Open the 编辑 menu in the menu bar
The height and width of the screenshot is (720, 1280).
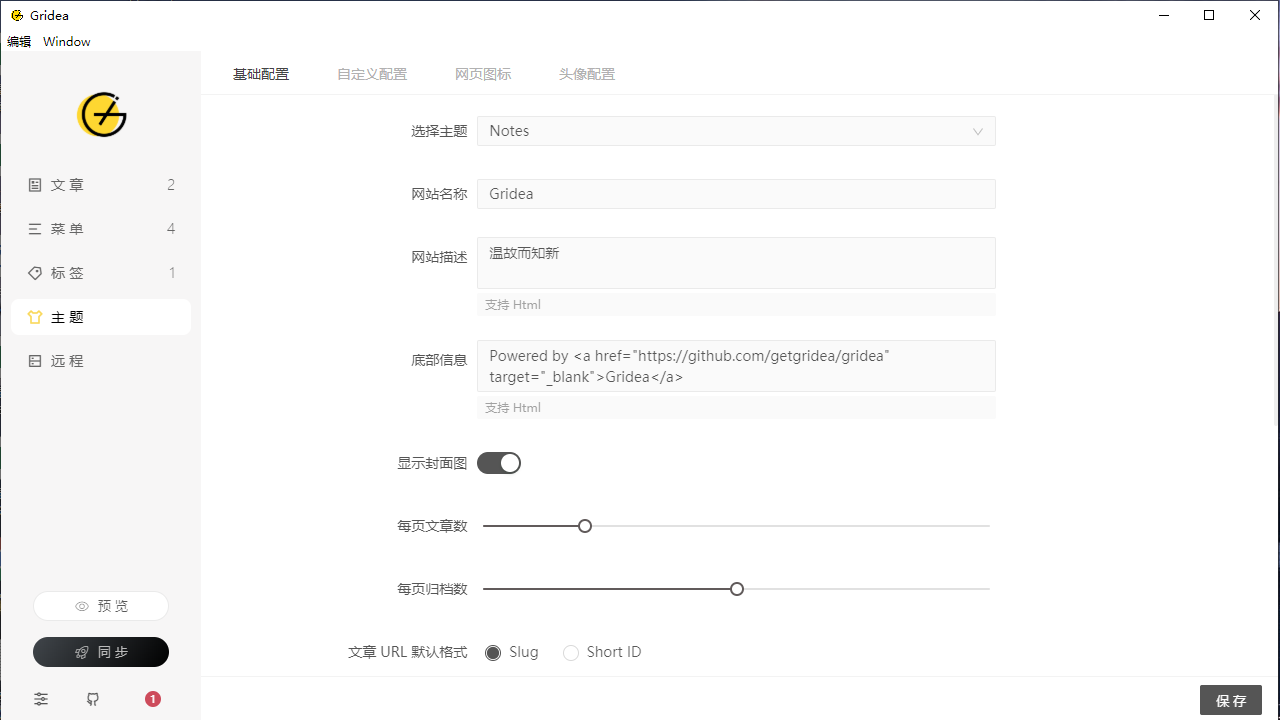[x=18, y=41]
